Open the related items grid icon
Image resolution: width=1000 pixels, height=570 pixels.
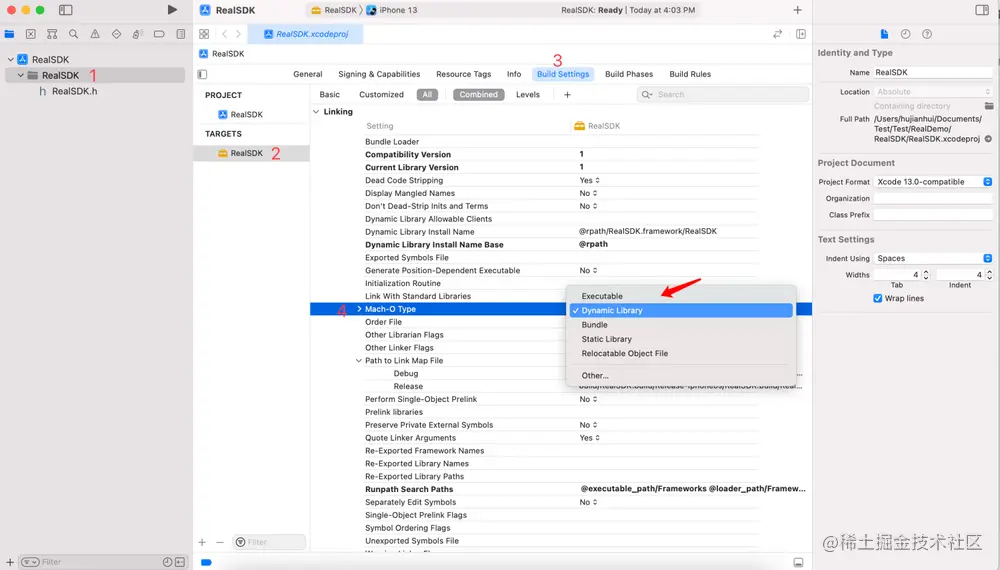[204, 34]
